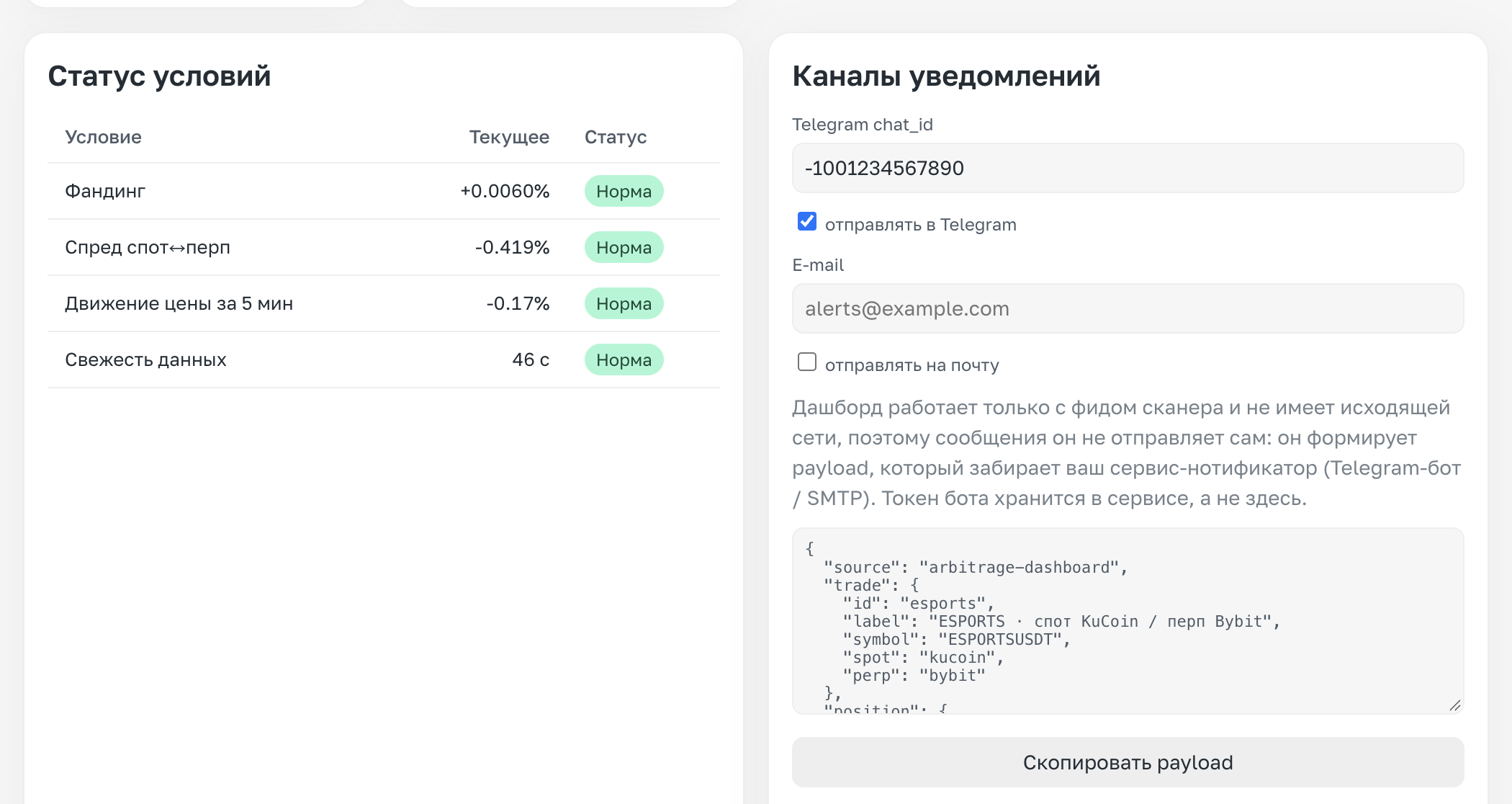Click the +0.0060% funding value
The height and width of the screenshot is (804, 1512).
(x=505, y=191)
